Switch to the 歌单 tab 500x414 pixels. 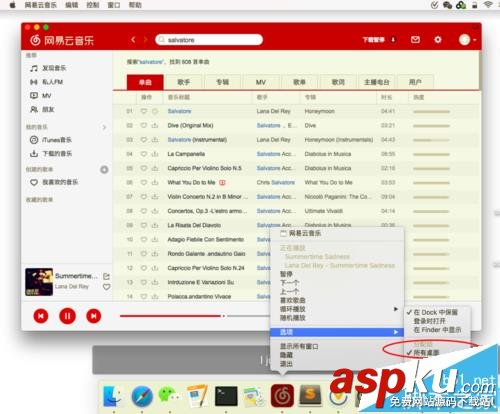[x=299, y=82]
